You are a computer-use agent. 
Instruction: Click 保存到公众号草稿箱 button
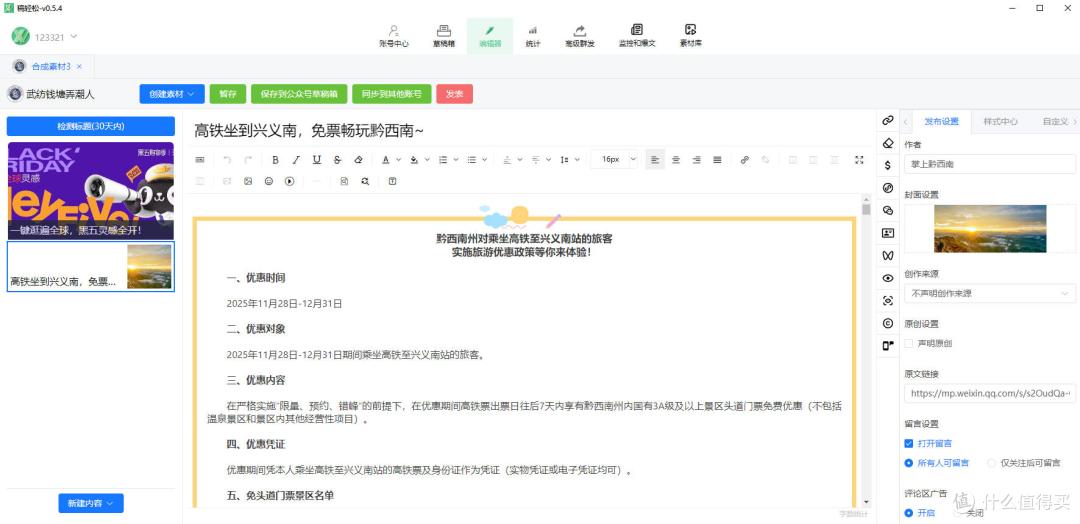point(299,94)
